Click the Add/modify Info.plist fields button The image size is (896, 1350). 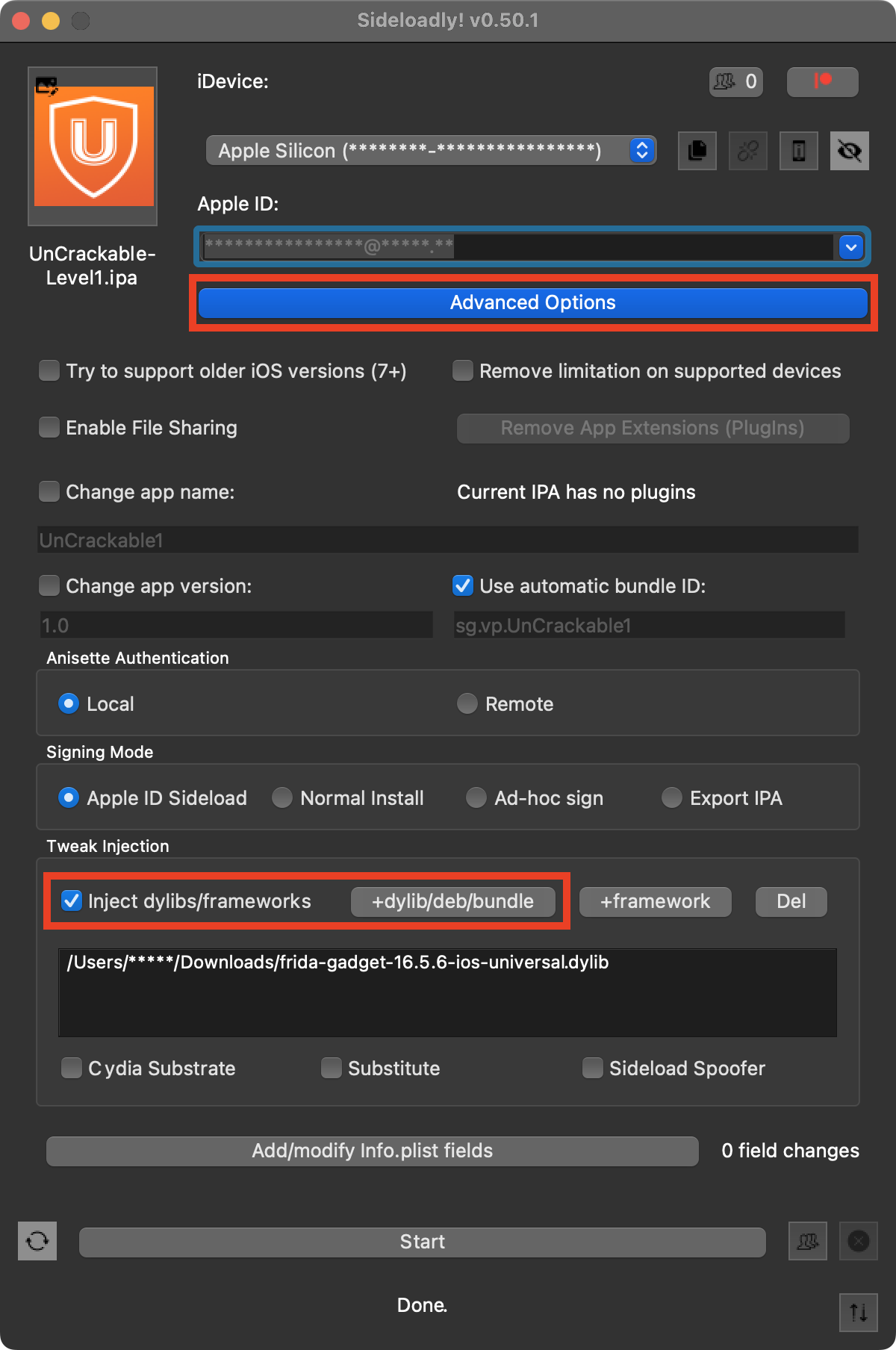pos(372,1151)
